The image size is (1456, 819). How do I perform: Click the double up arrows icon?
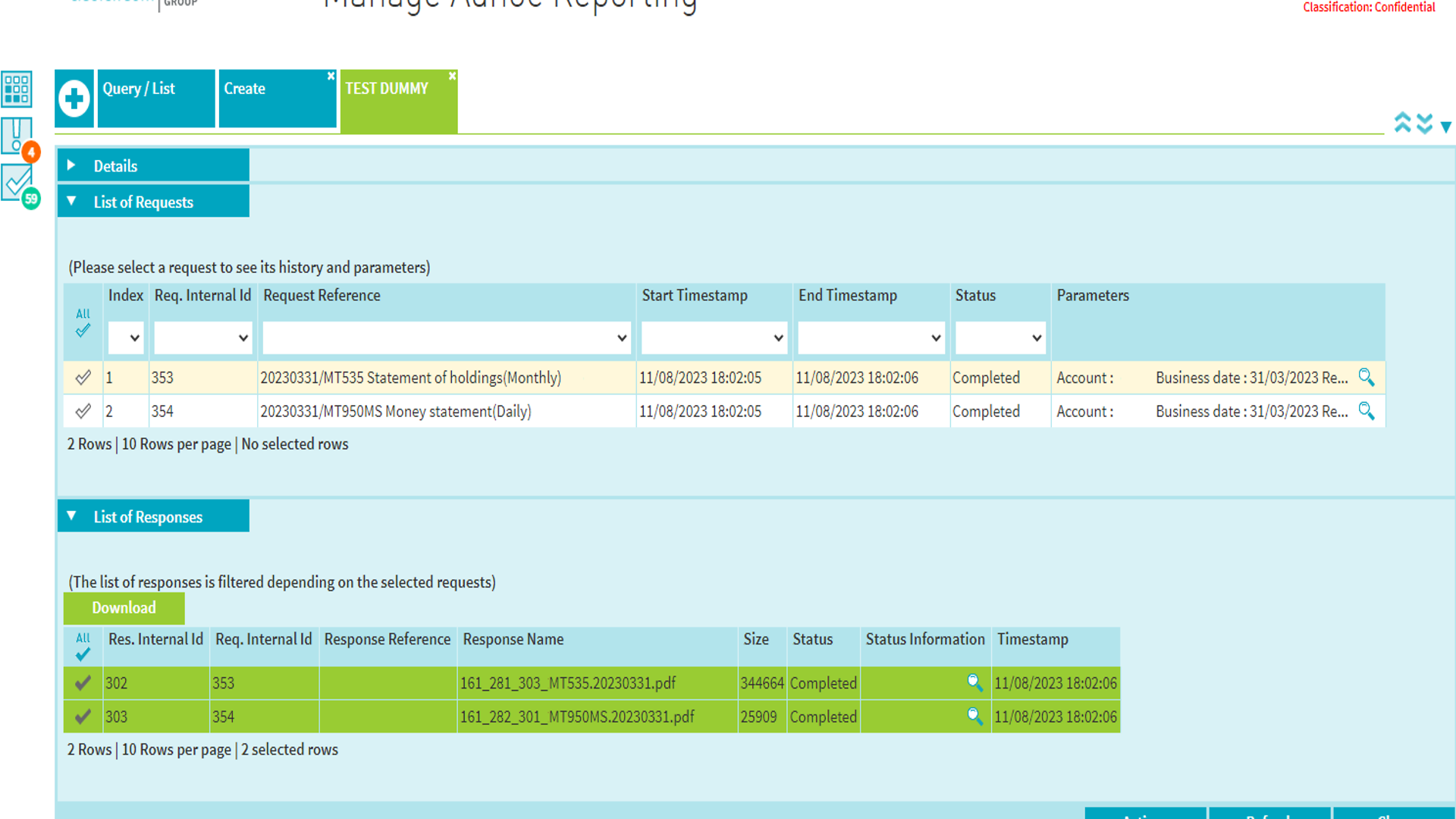pyautogui.click(x=1402, y=123)
